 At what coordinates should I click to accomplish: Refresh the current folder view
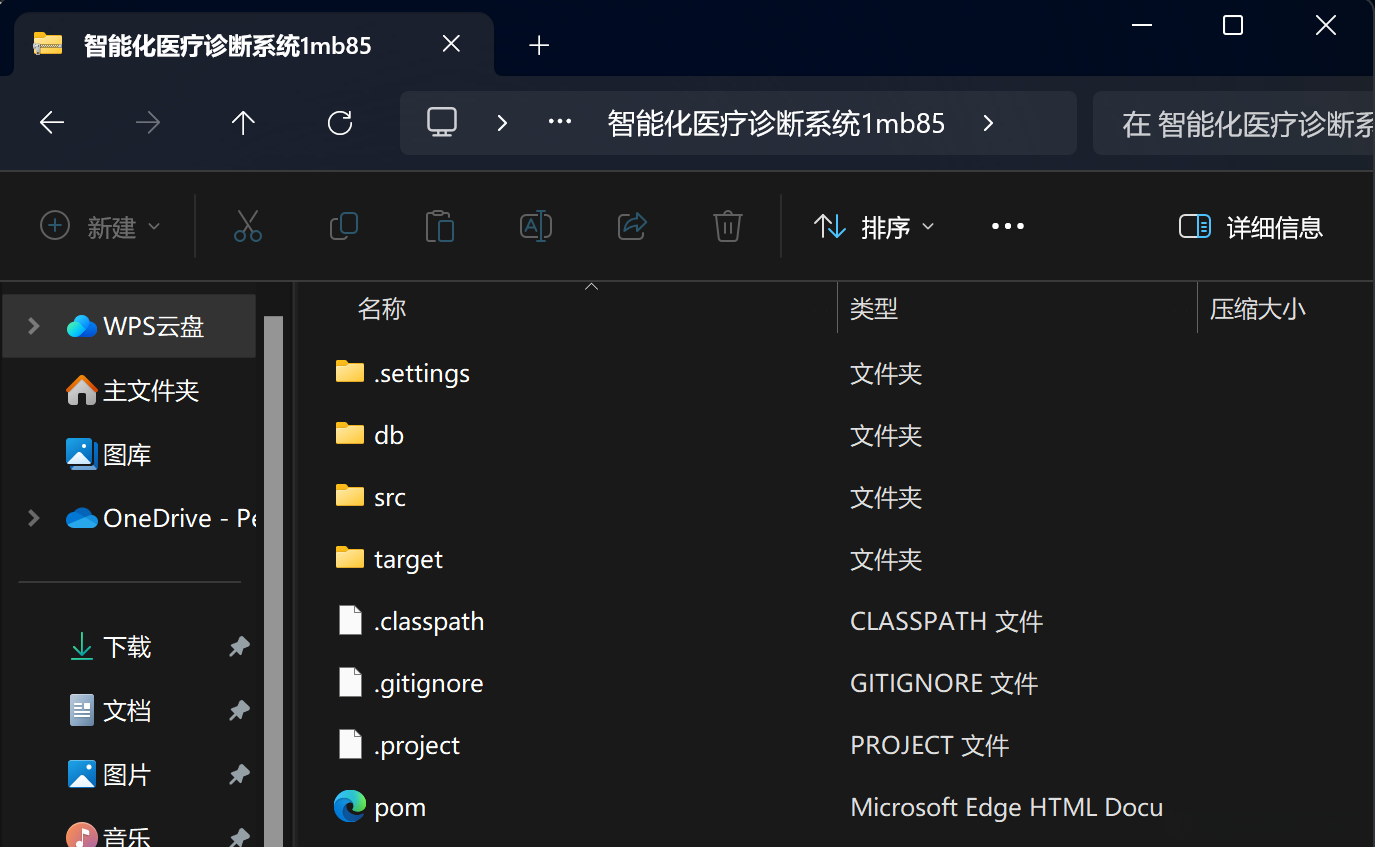(x=340, y=123)
